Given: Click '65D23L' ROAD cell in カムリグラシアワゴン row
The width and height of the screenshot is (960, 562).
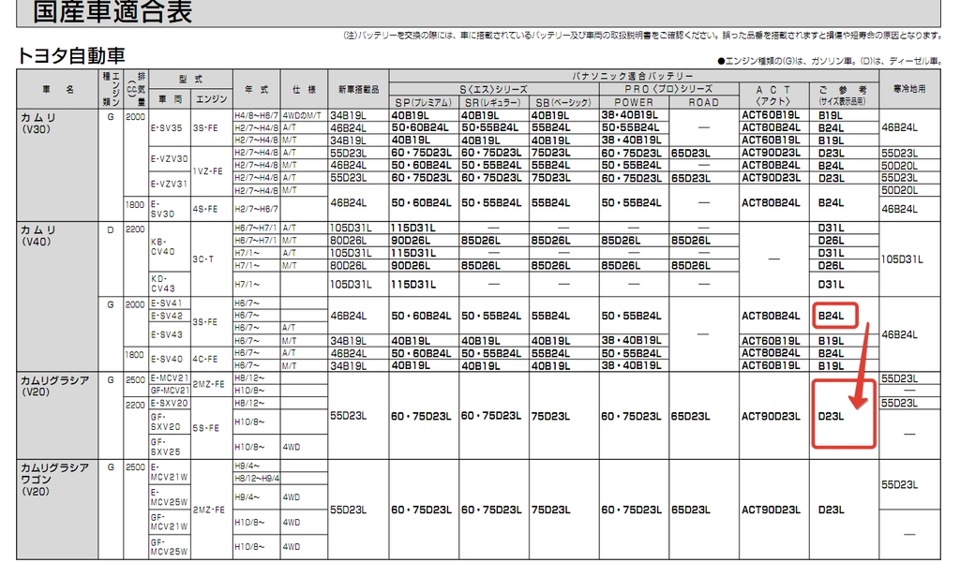Looking at the screenshot, I should pos(690,509).
